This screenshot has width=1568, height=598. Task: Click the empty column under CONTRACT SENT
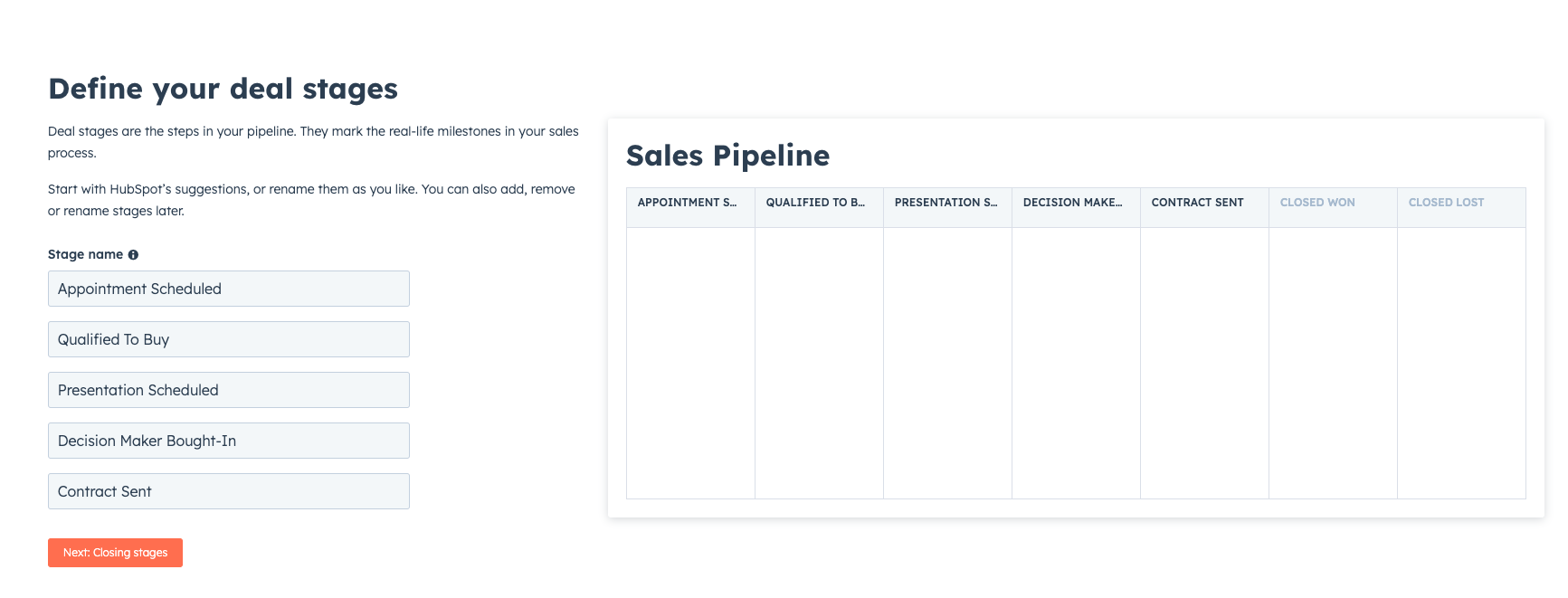pyautogui.click(x=1203, y=362)
